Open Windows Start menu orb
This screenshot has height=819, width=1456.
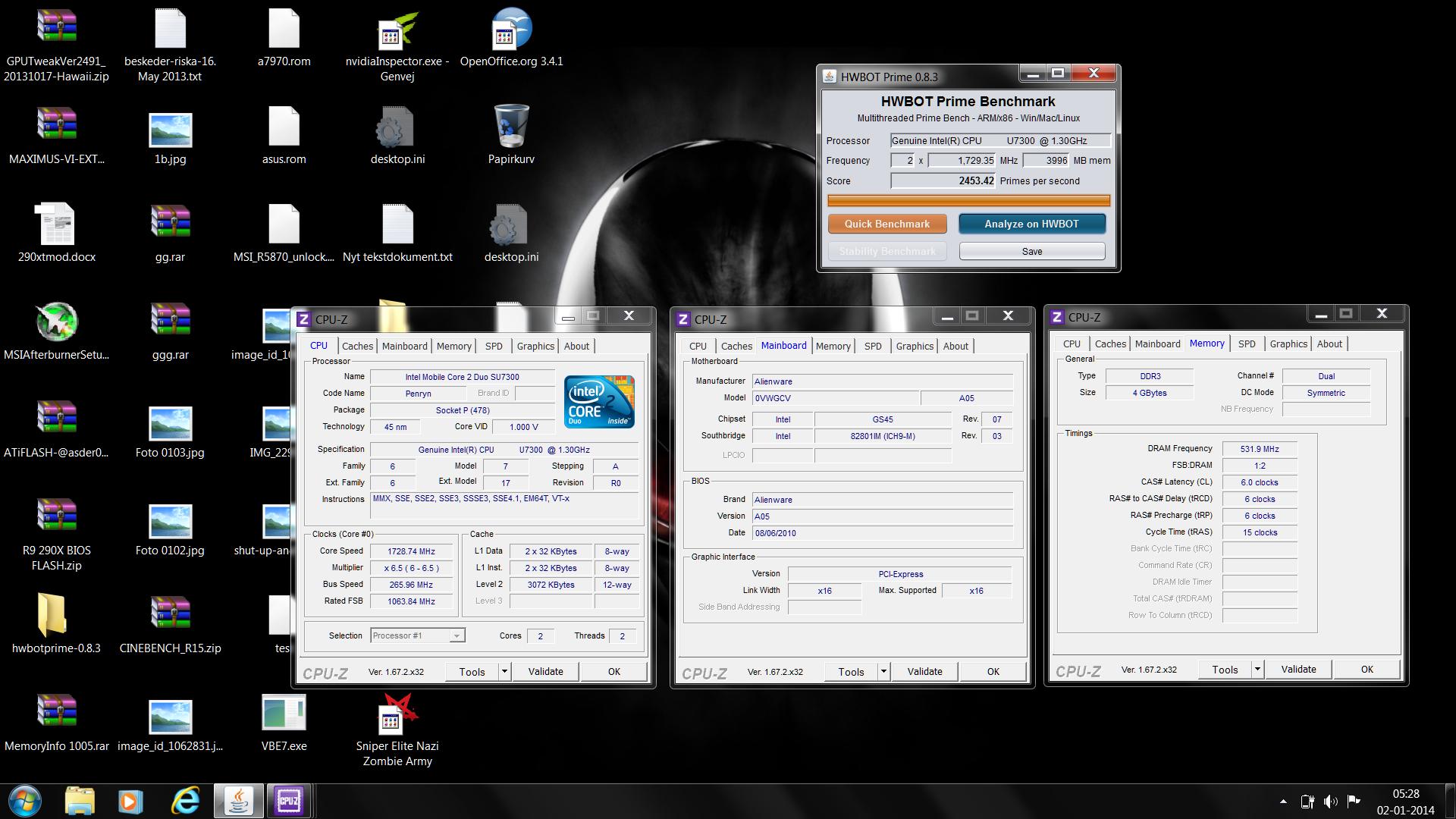coord(25,801)
